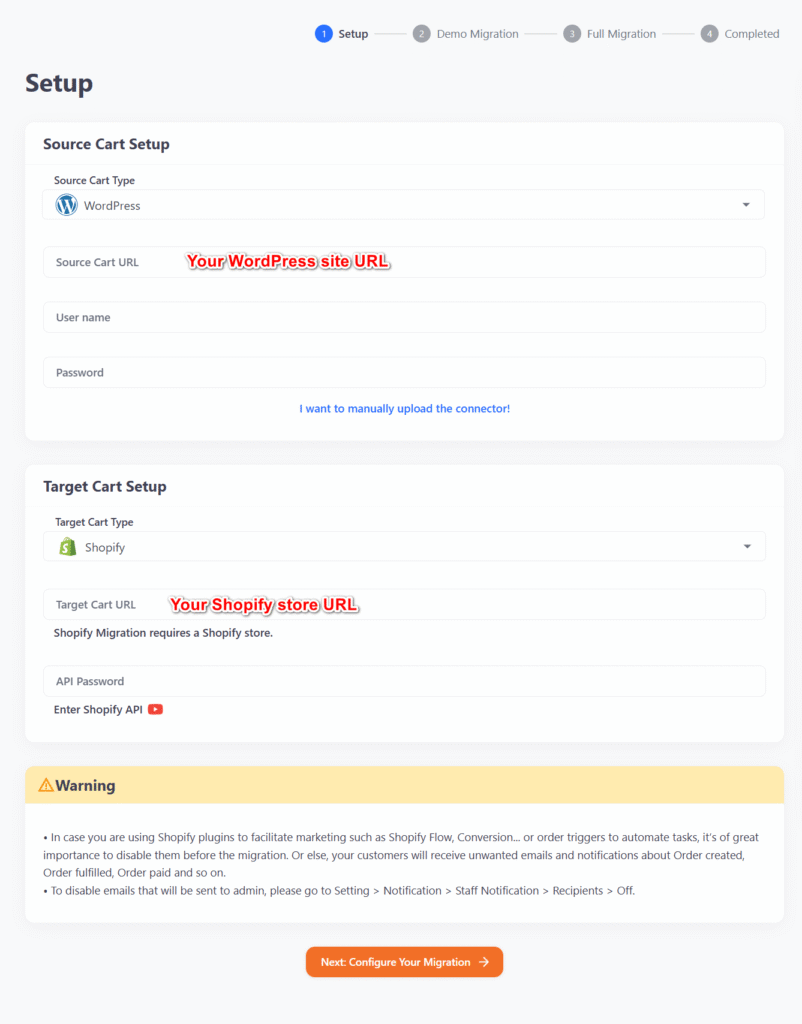Screen dimensions: 802x1024
Task: Click the API Password field
Action: coord(404,681)
